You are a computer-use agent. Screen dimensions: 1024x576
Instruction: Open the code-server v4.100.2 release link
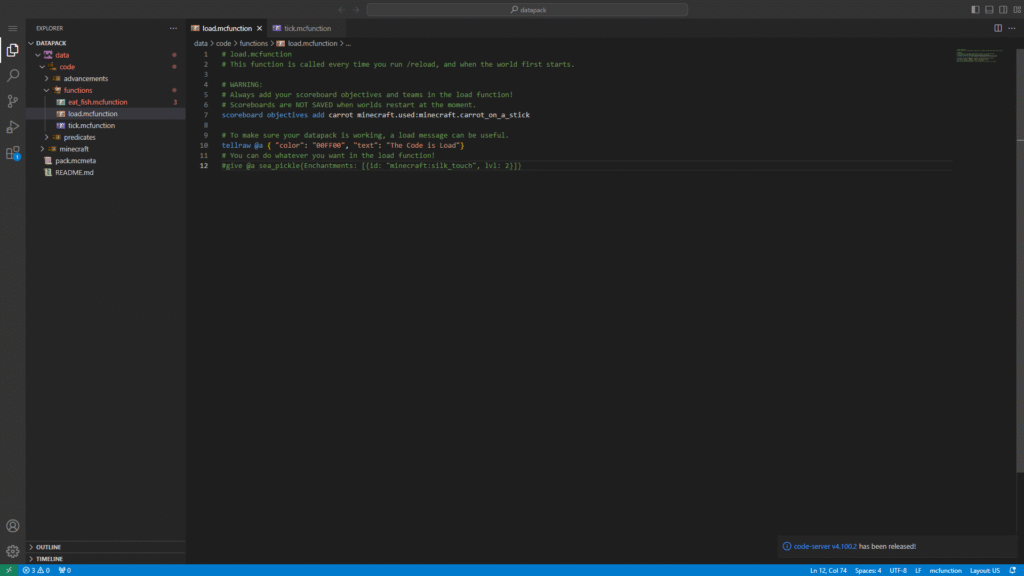(x=825, y=546)
